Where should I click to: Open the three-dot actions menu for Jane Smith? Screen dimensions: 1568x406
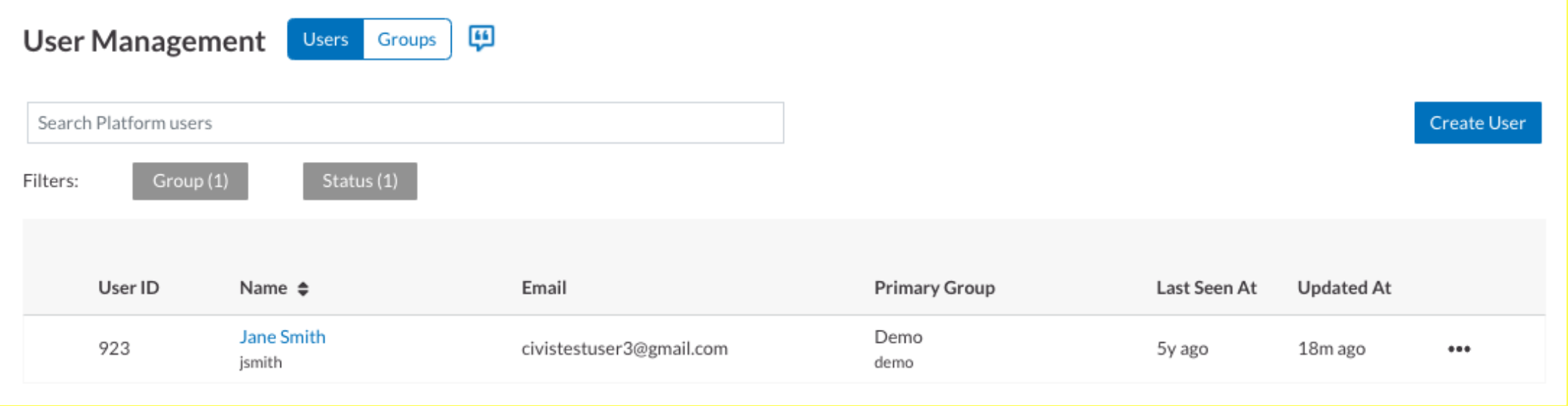coord(1458,349)
